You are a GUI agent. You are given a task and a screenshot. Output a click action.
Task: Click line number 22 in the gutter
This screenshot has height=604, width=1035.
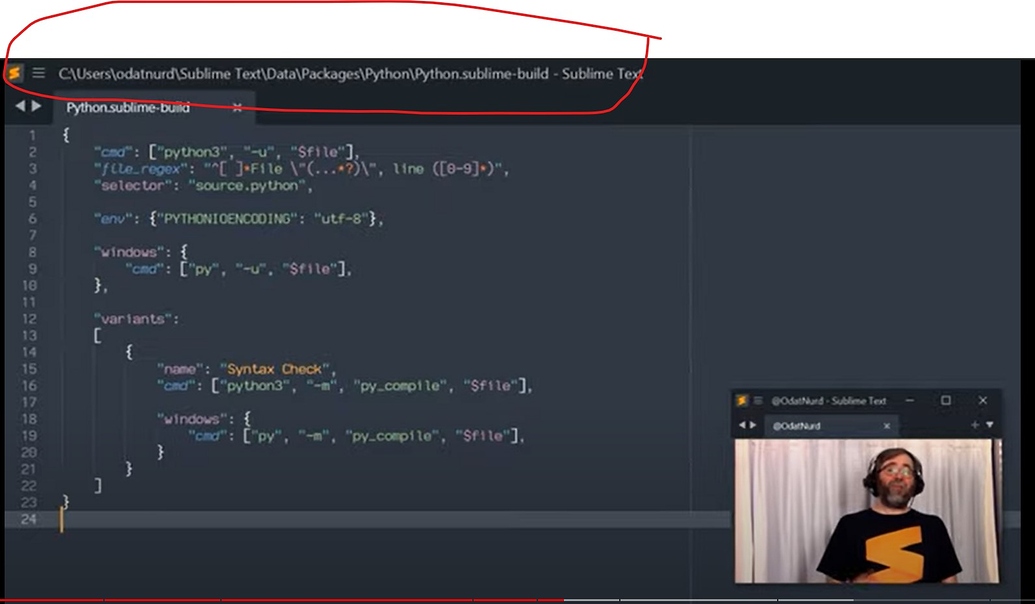coord(28,486)
